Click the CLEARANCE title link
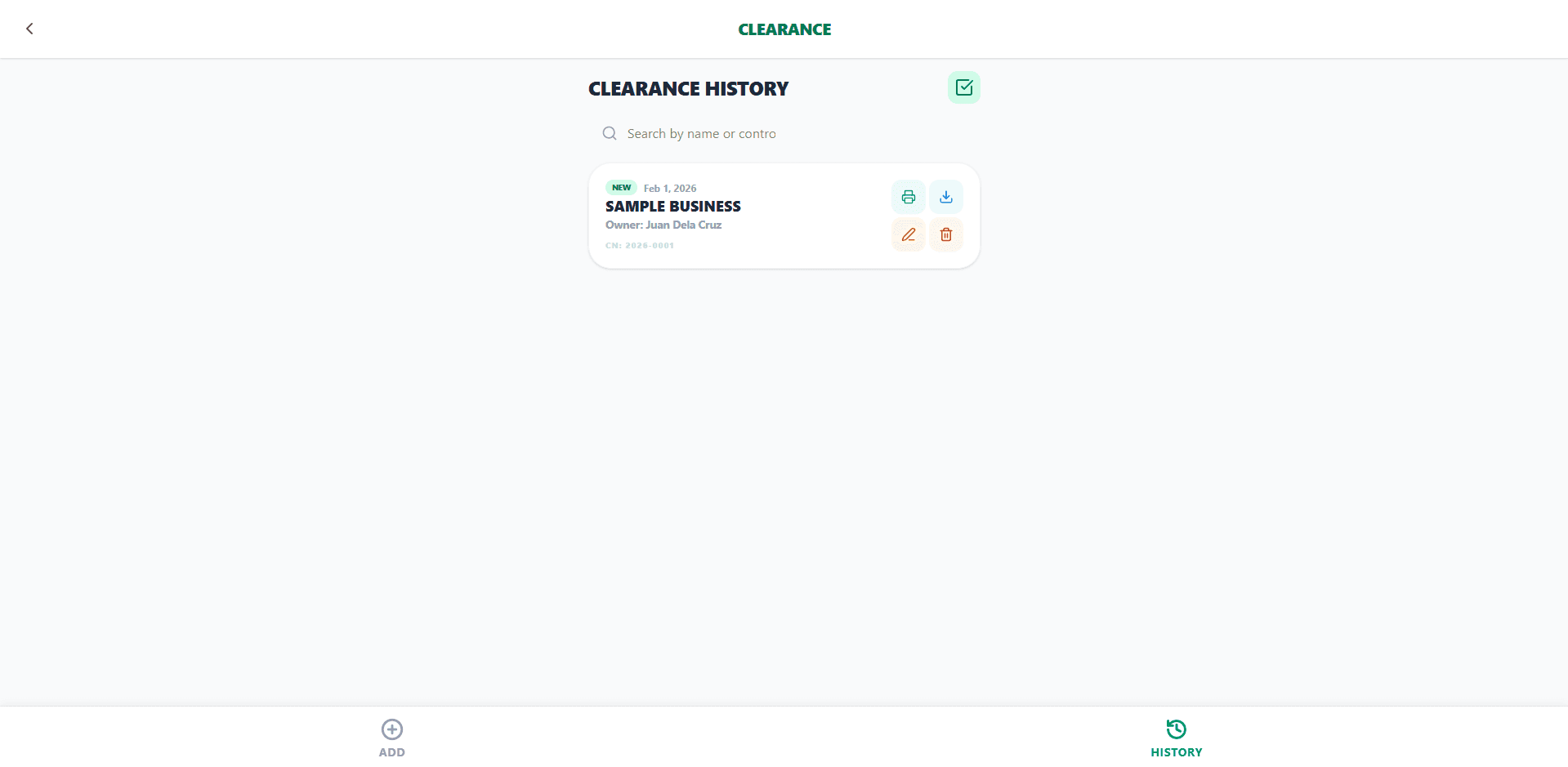 [784, 29]
